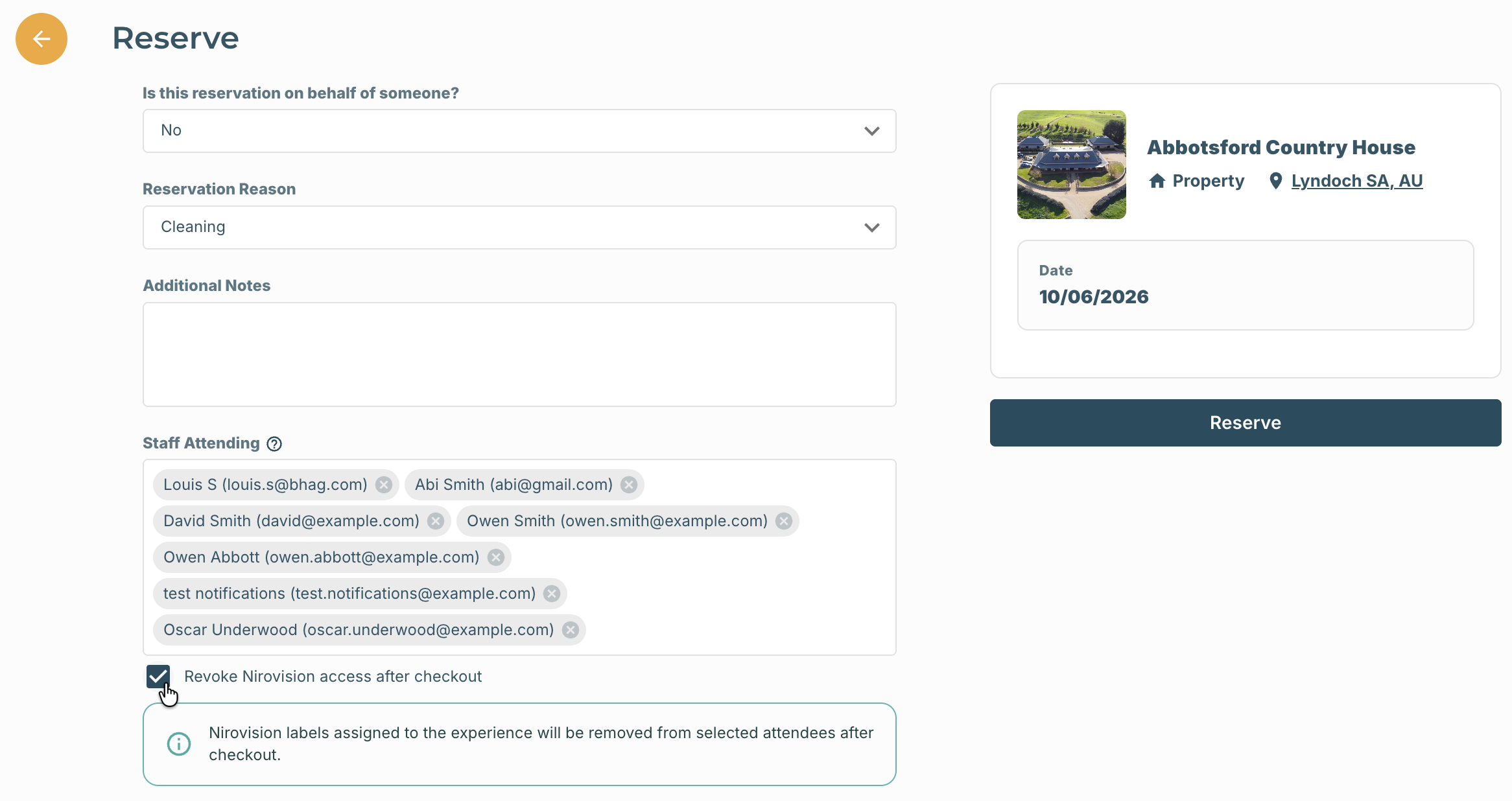Screen dimensions: 1512x801
Task: Click the location pin icon
Action: pos(1275,181)
